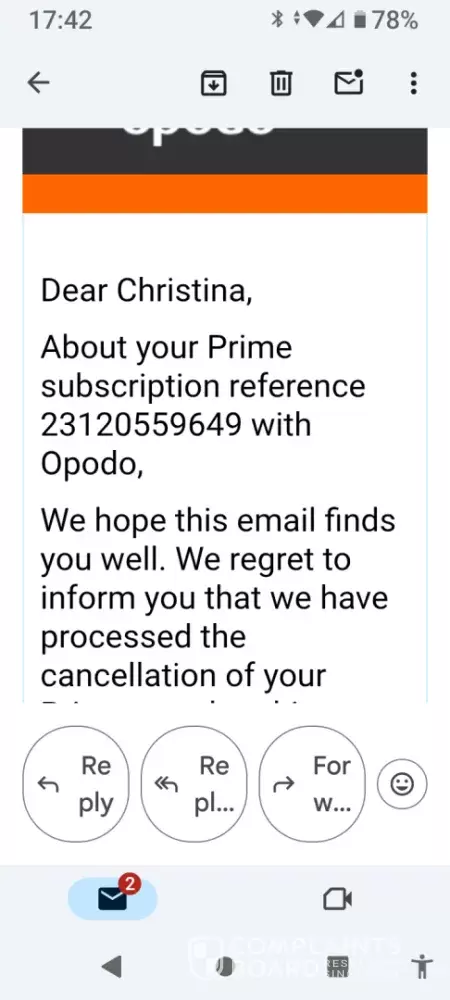Switch to the Meet video tab
The image size is (450, 1000).
(x=338, y=899)
